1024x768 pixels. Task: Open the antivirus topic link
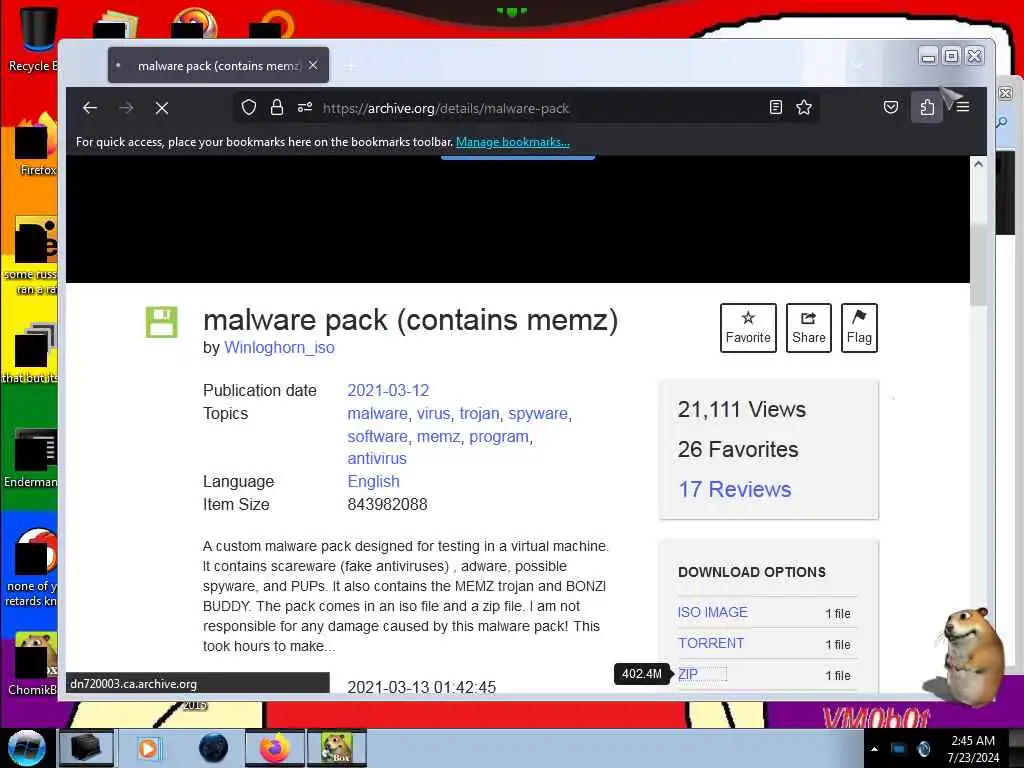pyautogui.click(x=377, y=458)
